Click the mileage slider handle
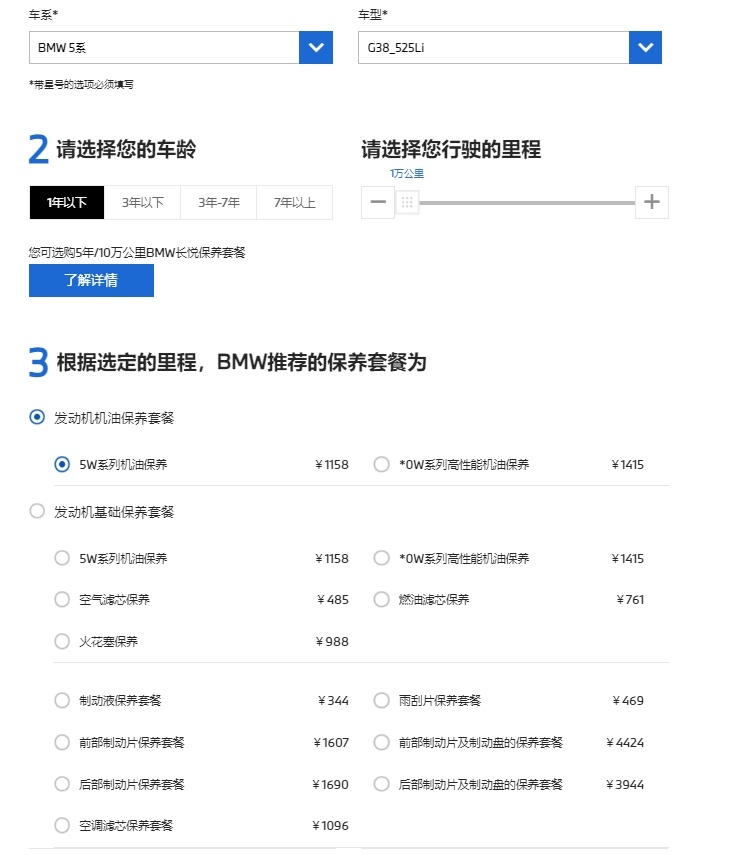Screen dimensions: 746x857 (407, 203)
